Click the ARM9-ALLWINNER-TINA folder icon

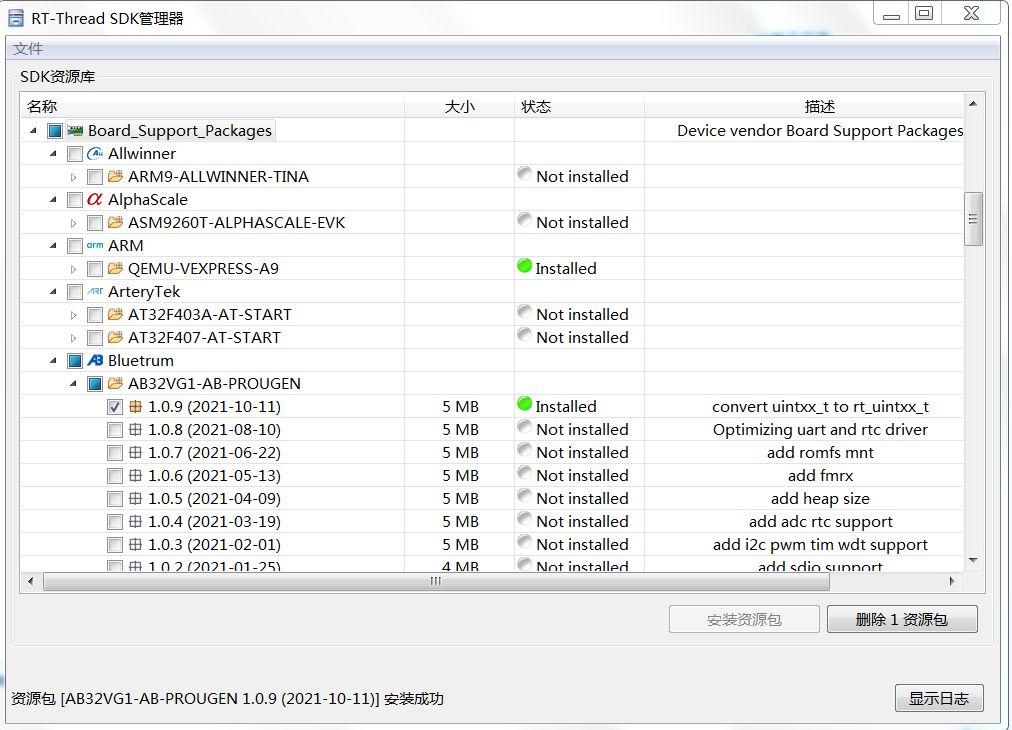tap(116, 176)
